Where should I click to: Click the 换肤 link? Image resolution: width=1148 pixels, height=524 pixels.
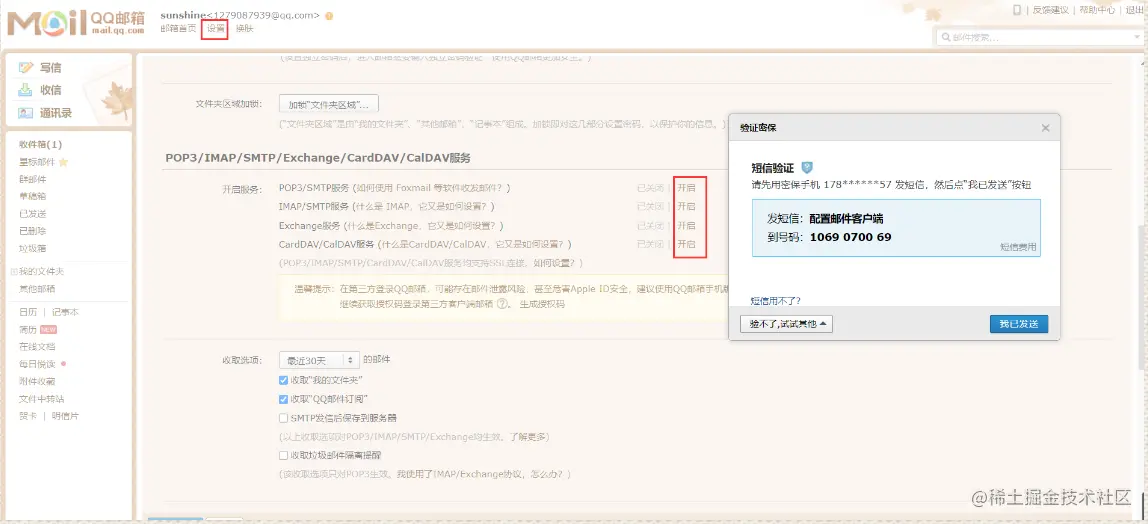click(x=245, y=29)
